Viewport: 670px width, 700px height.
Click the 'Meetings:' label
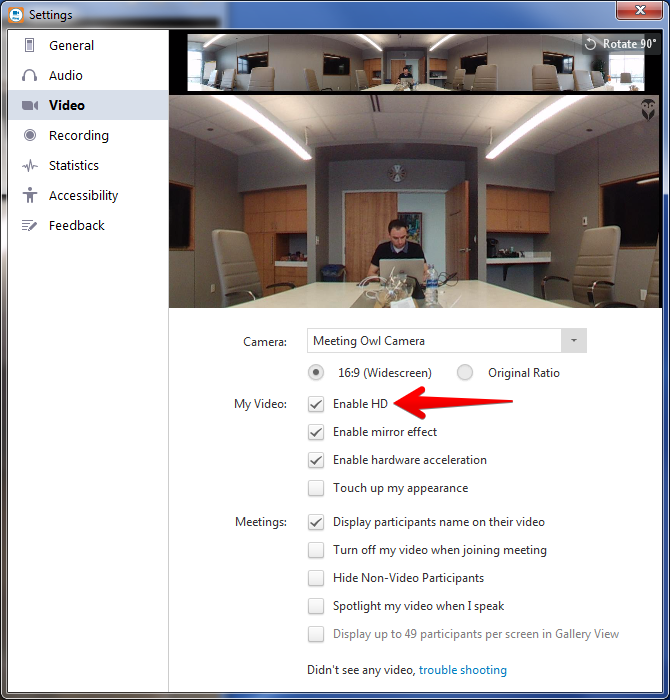(261, 522)
